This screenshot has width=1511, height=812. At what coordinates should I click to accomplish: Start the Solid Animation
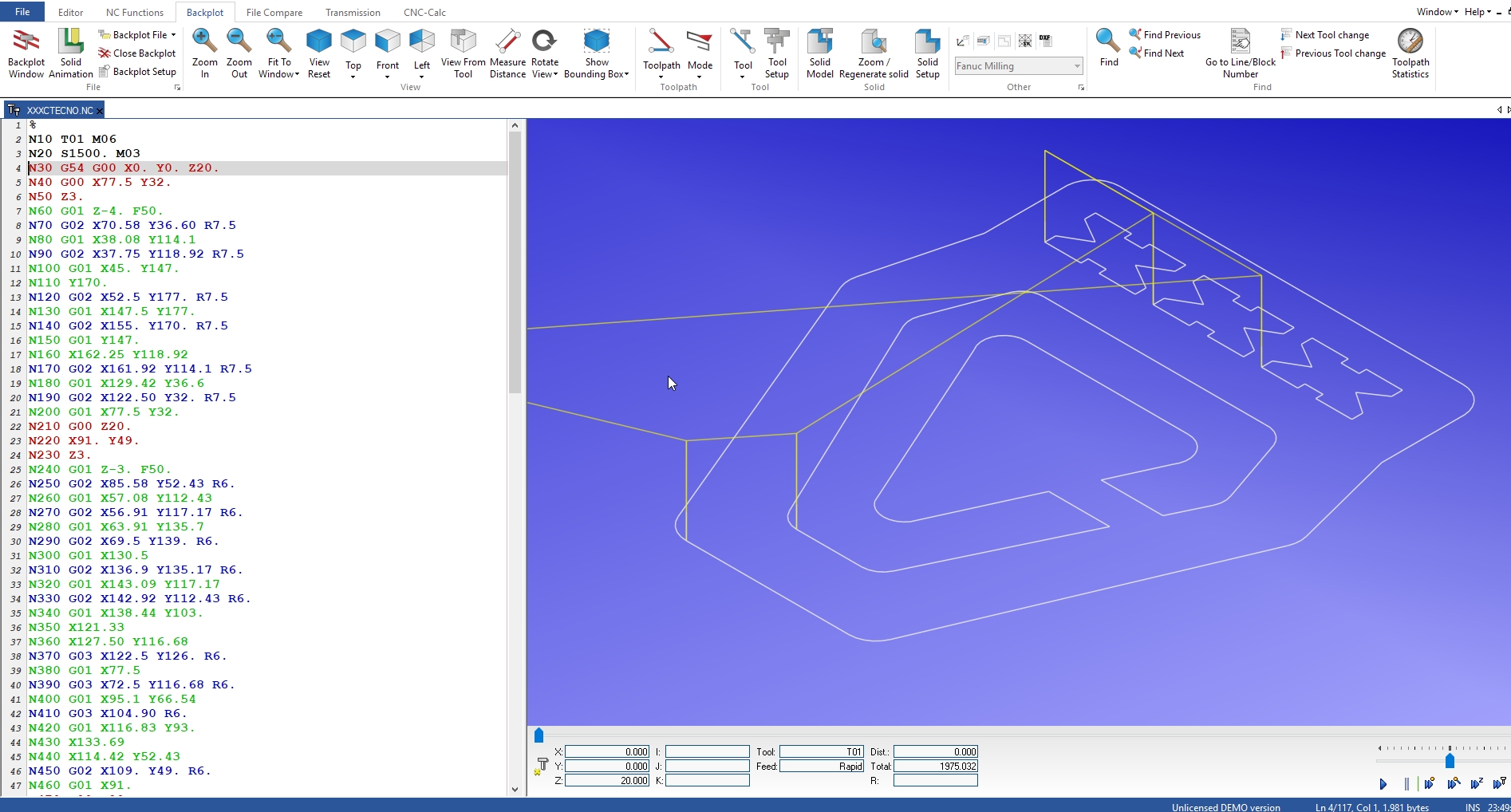[x=71, y=53]
